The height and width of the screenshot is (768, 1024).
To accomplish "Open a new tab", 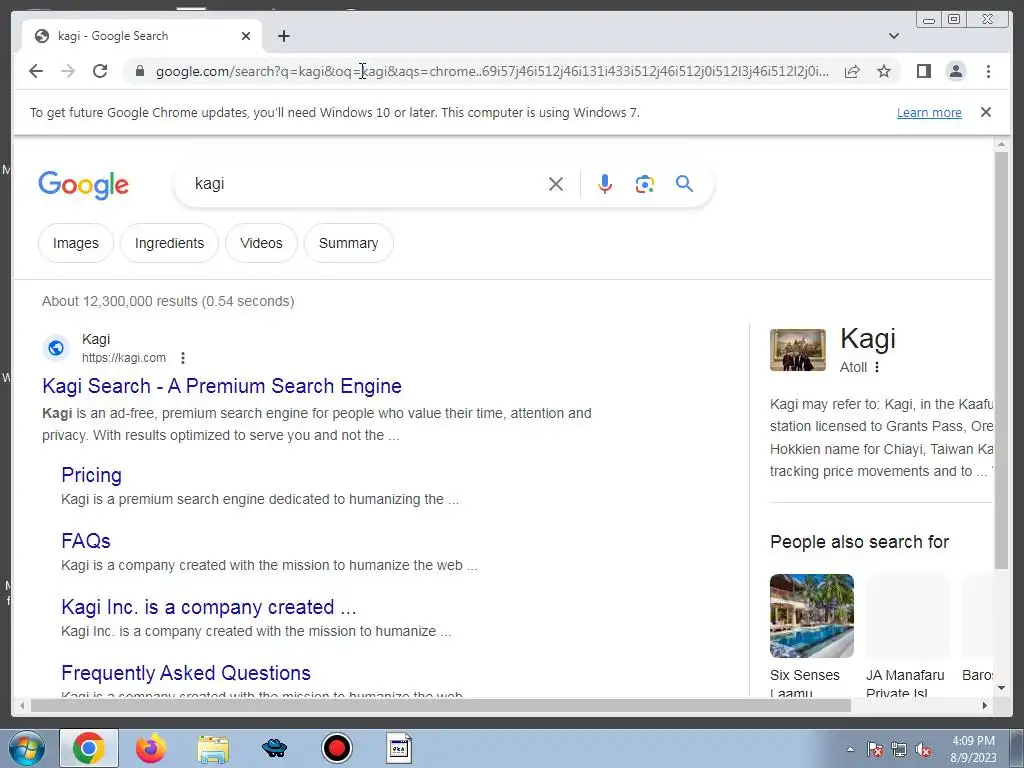I will pyautogui.click(x=283, y=37).
